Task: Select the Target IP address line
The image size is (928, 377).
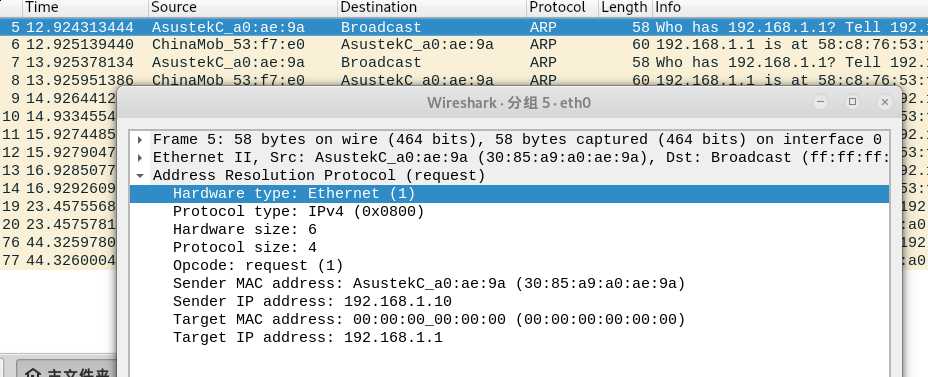Action: 509,337
